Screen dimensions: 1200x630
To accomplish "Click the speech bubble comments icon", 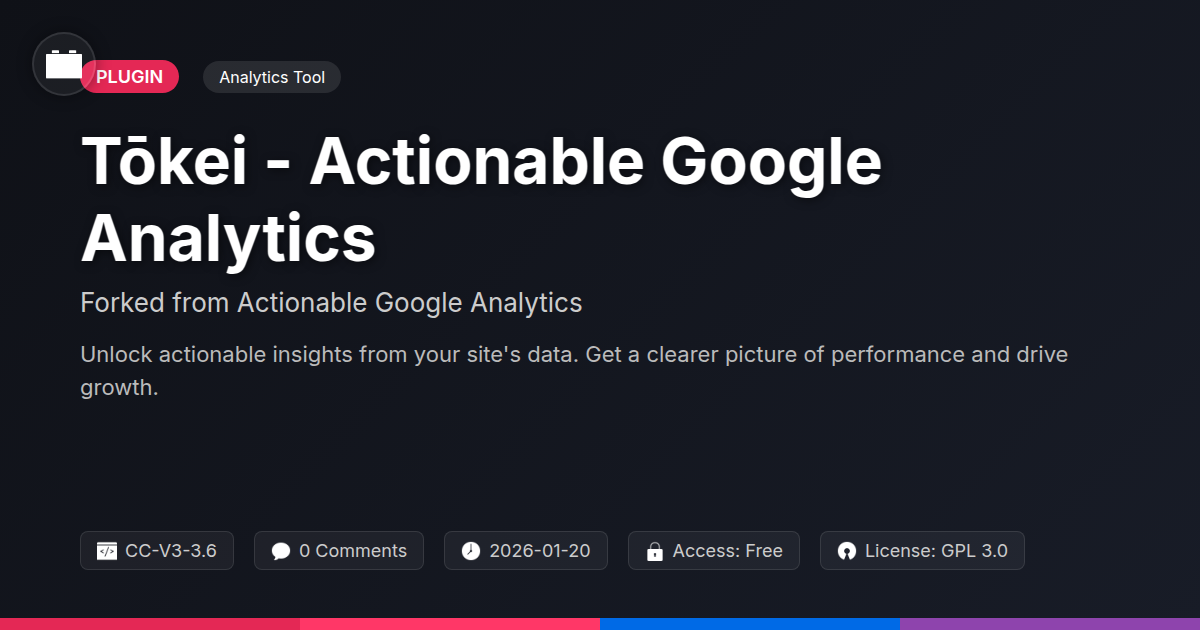I will coord(281,551).
